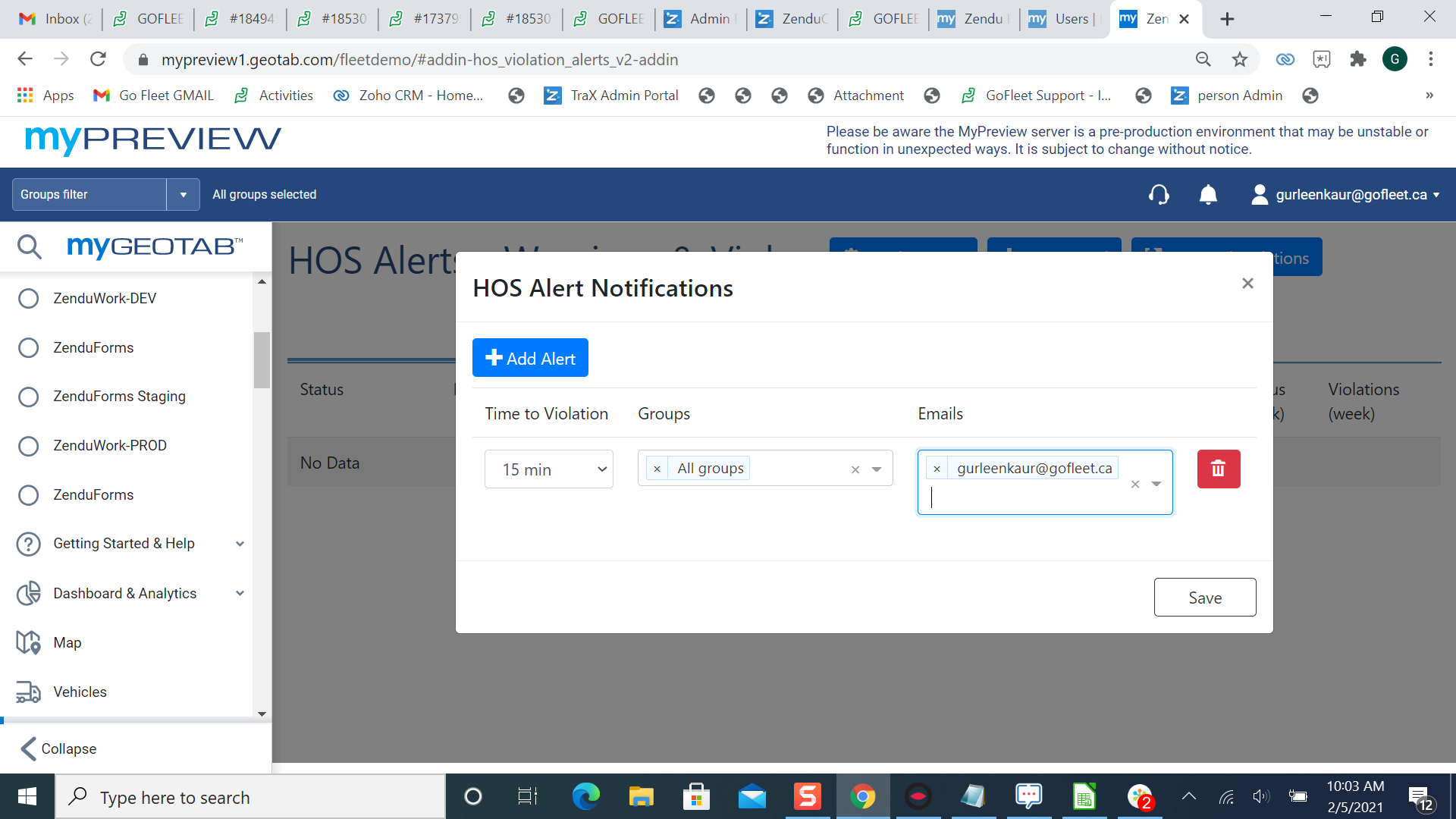
Task: Bookmark page with the star icon
Action: coord(1239,59)
